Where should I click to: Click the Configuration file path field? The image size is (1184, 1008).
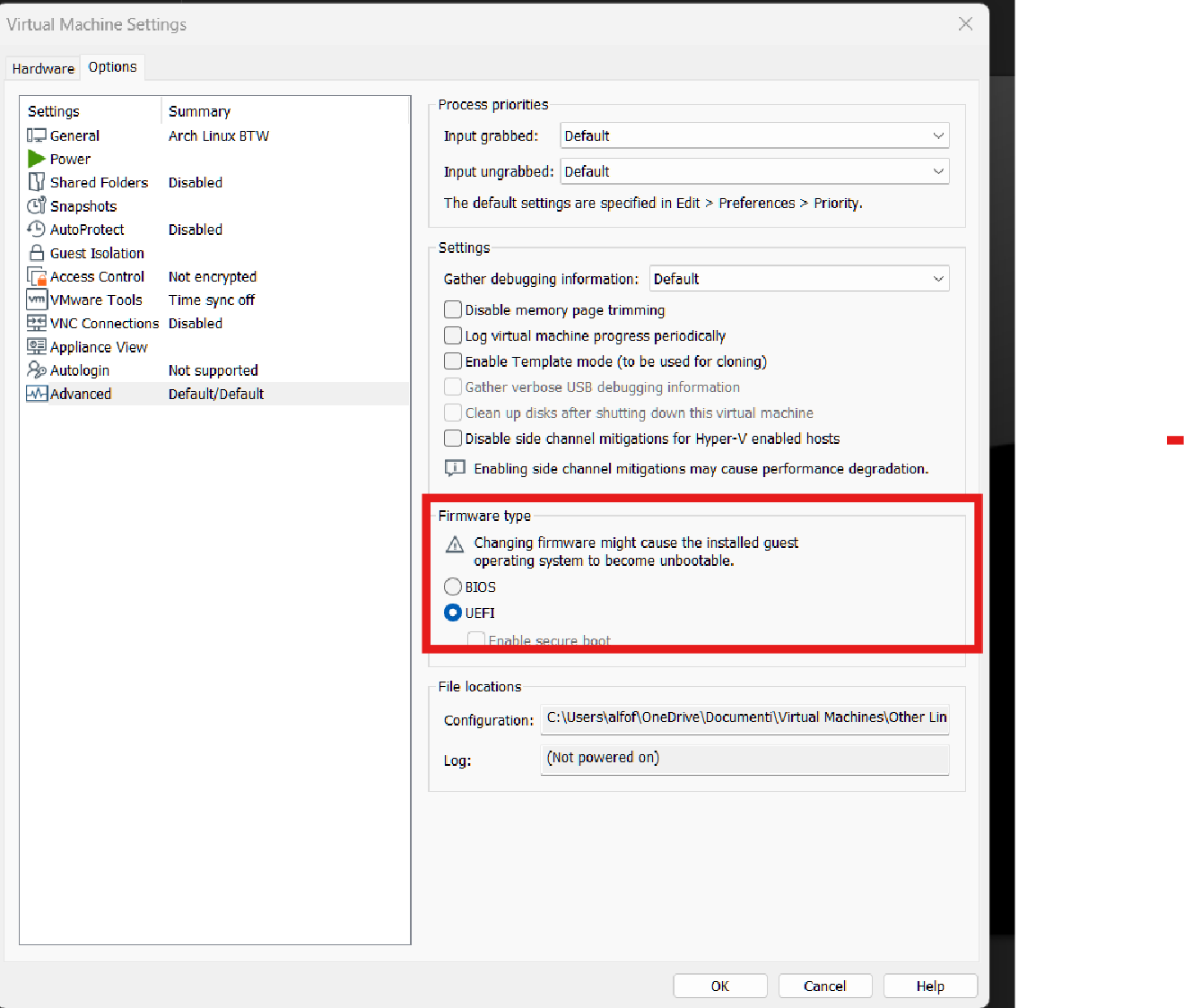click(744, 717)
